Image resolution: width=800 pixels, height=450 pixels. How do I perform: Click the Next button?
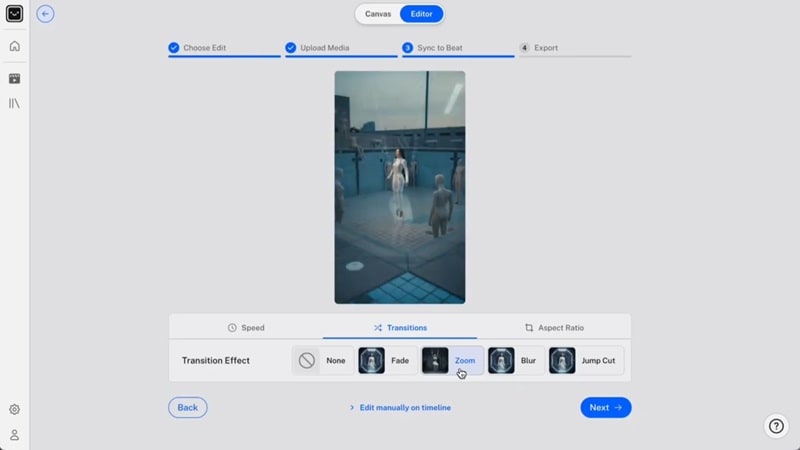(606, 408)
